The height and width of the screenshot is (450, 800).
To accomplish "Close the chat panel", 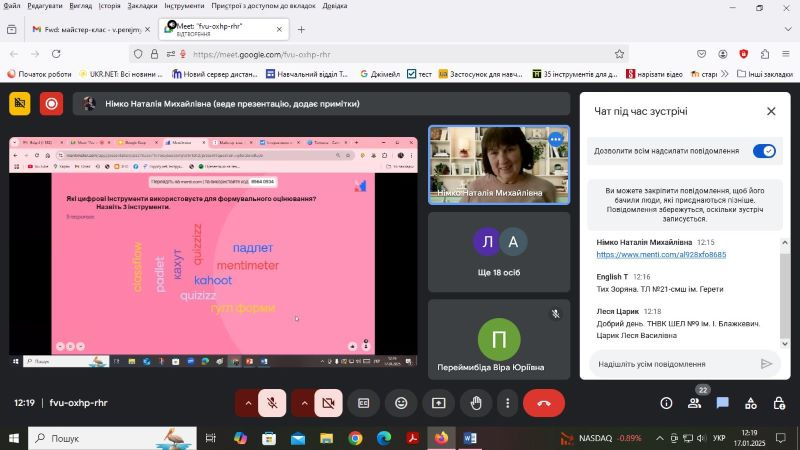I will [x=771, y=111].
